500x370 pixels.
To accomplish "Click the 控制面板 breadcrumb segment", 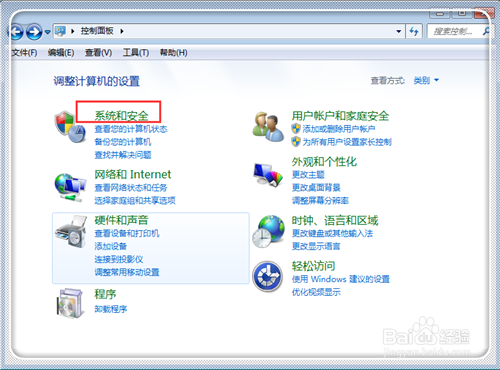I will click(x=97, y=31).
